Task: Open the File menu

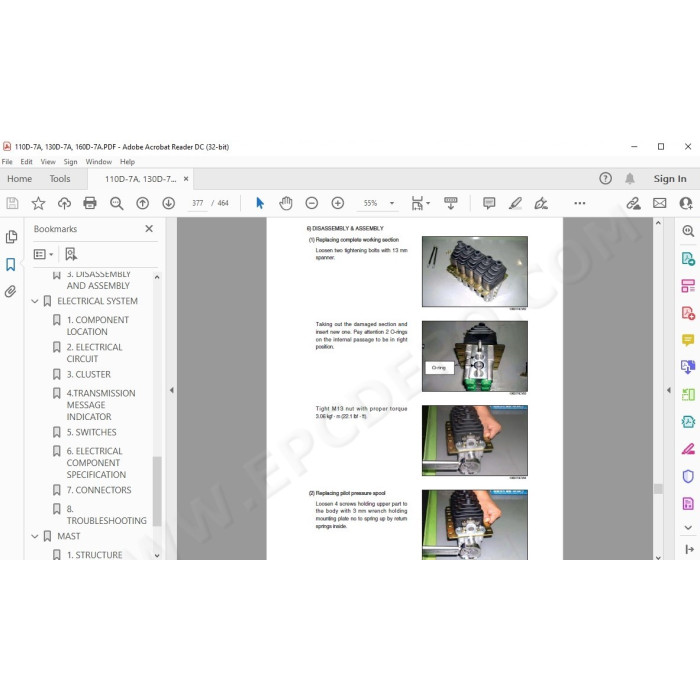Action: click(x=7, y=162)
